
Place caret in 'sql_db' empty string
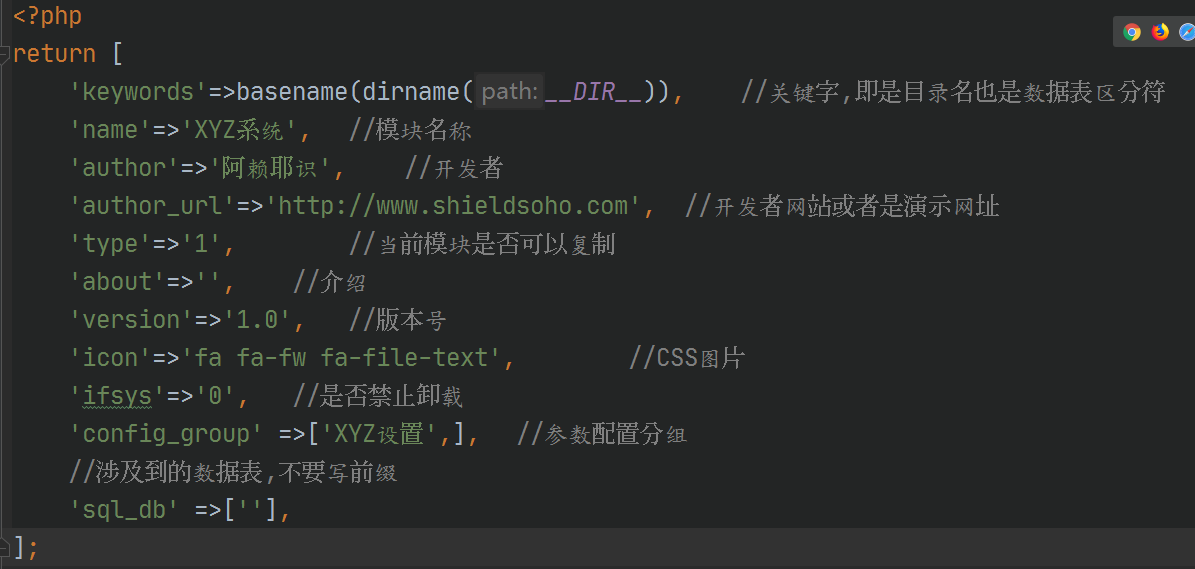(250, 510)
